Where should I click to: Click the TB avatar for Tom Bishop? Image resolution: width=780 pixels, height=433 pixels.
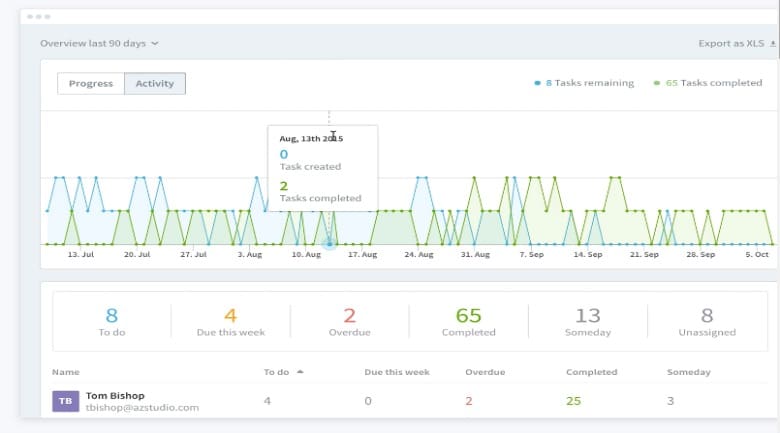point(64,401)
